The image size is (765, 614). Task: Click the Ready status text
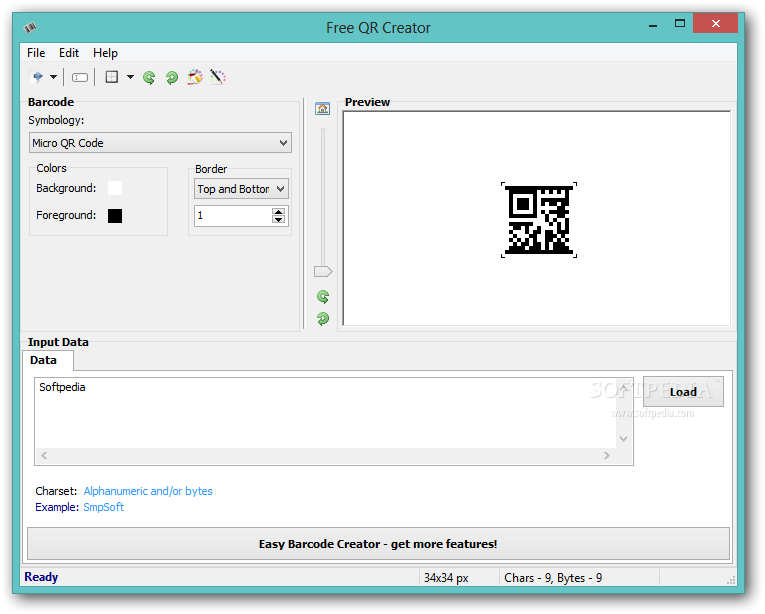coord(41,577)
